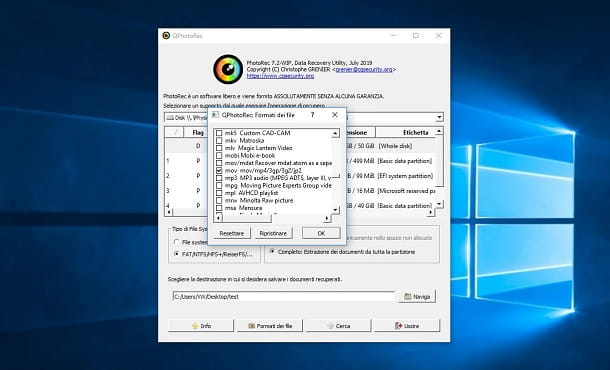Click the help question mark in dialog title
The width and height of the screenshot is (610, 370).
(x=312, y=115)
